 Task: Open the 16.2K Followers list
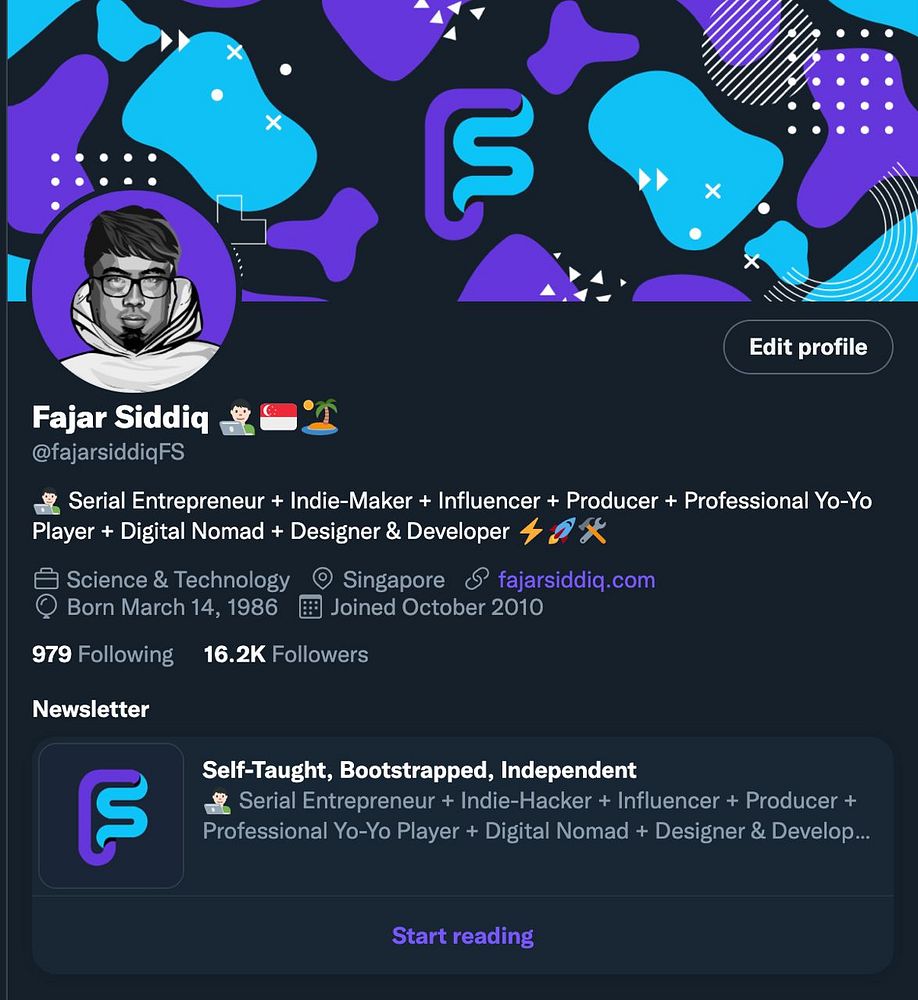(286, 654)
